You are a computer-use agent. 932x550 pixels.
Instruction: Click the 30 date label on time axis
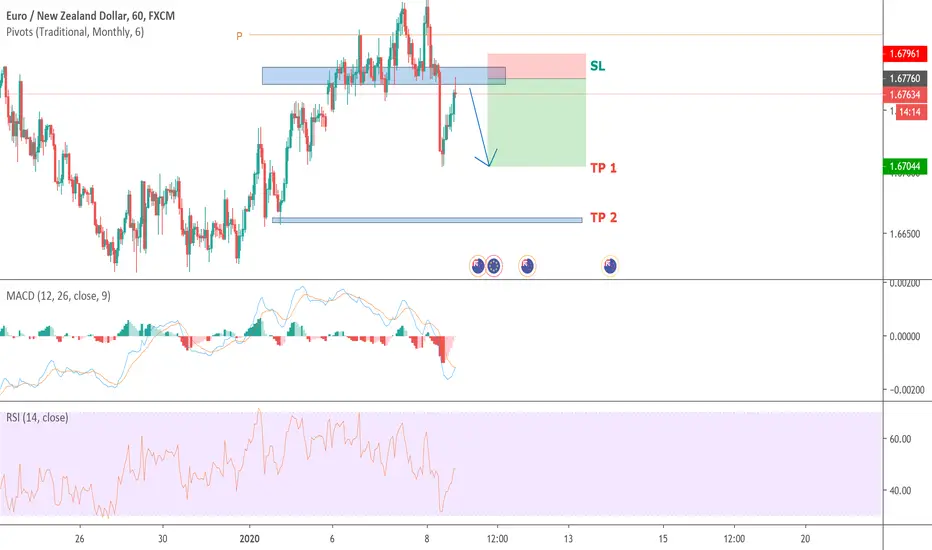point(163,539)
